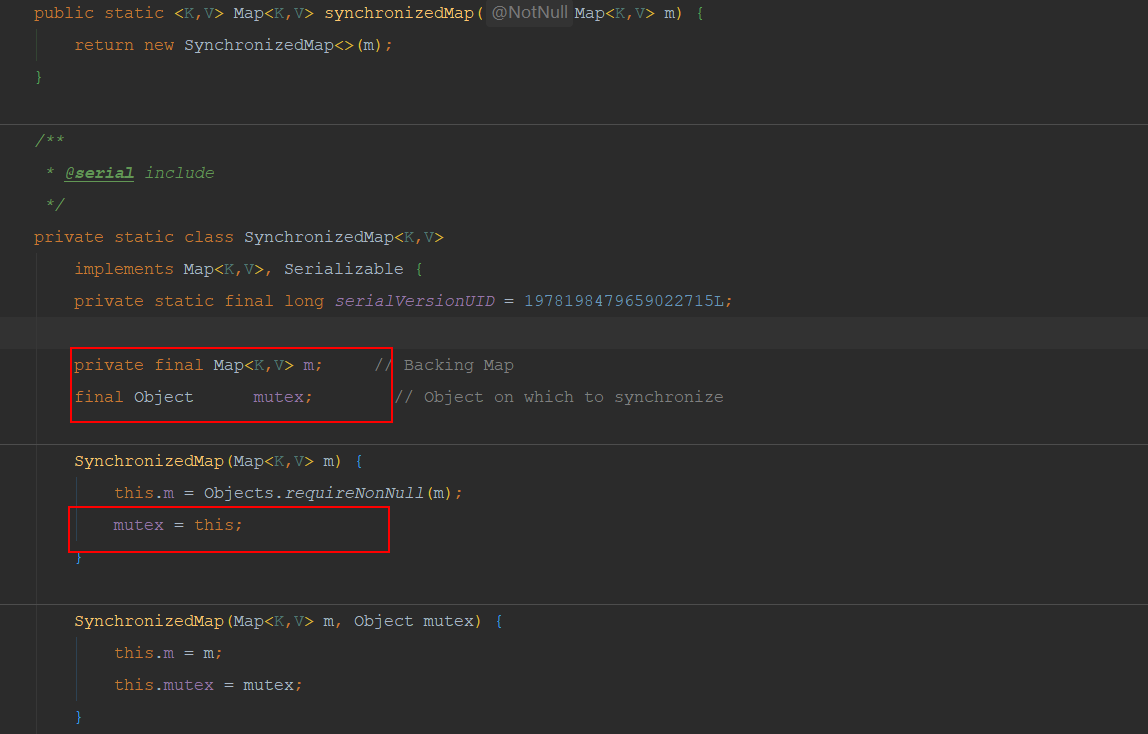This screenshot has width=1148, height=734.
Task: Click the include text in the Javadoc comment
Action: 180,172
